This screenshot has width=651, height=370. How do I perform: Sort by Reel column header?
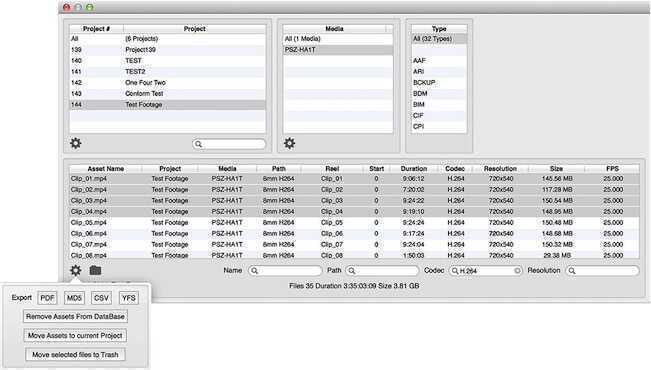pos(332,169)
